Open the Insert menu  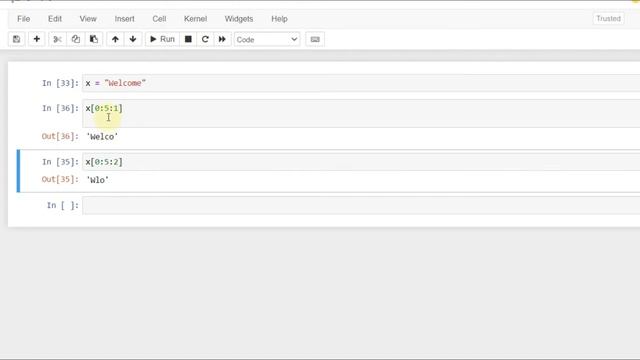124,19
